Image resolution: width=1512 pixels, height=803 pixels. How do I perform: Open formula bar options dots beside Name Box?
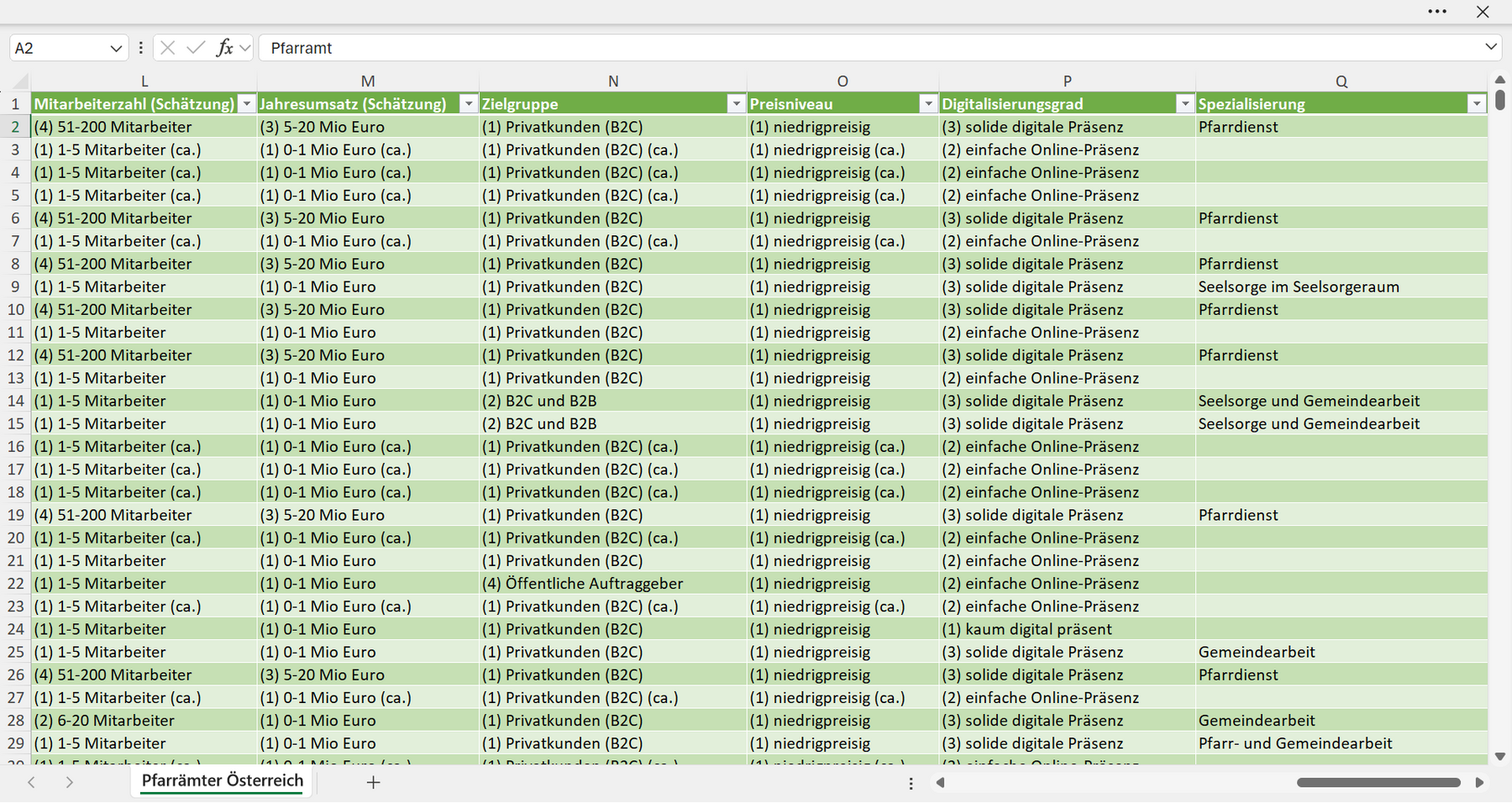point(140,48)
